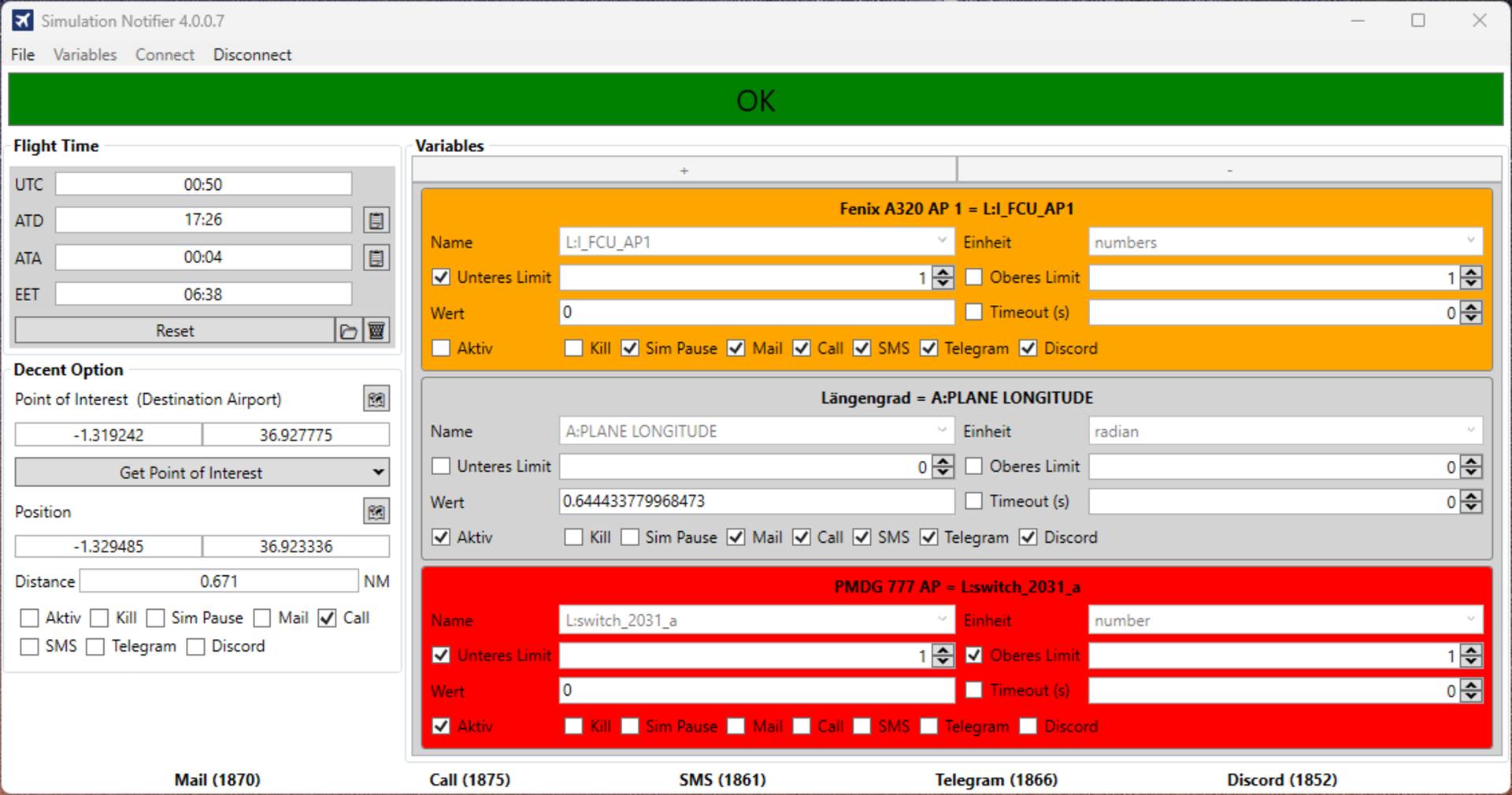Toggle Sim Pause in Längengrad panel
Image resolution: width=1512 pixels, height=795 pixels.
click(630, 537)
